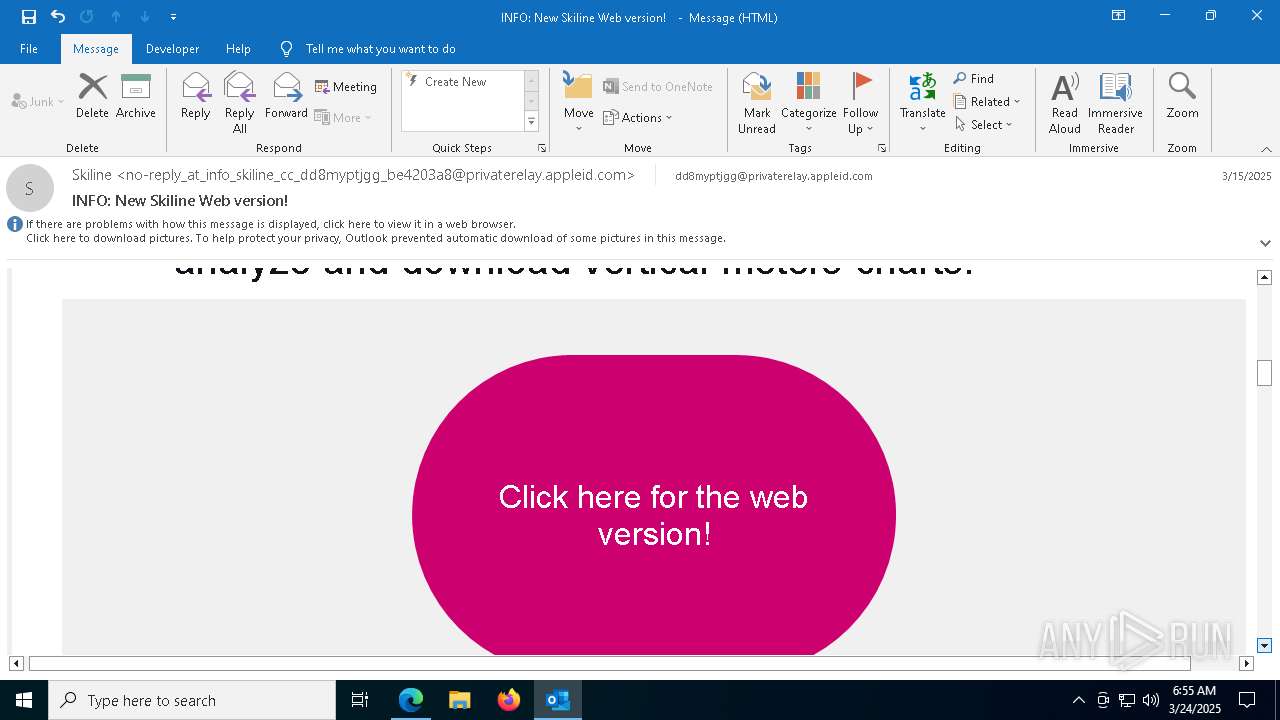Screen dimensions: 1280x720
Task: Delete this email message
Action: [92, 96]
